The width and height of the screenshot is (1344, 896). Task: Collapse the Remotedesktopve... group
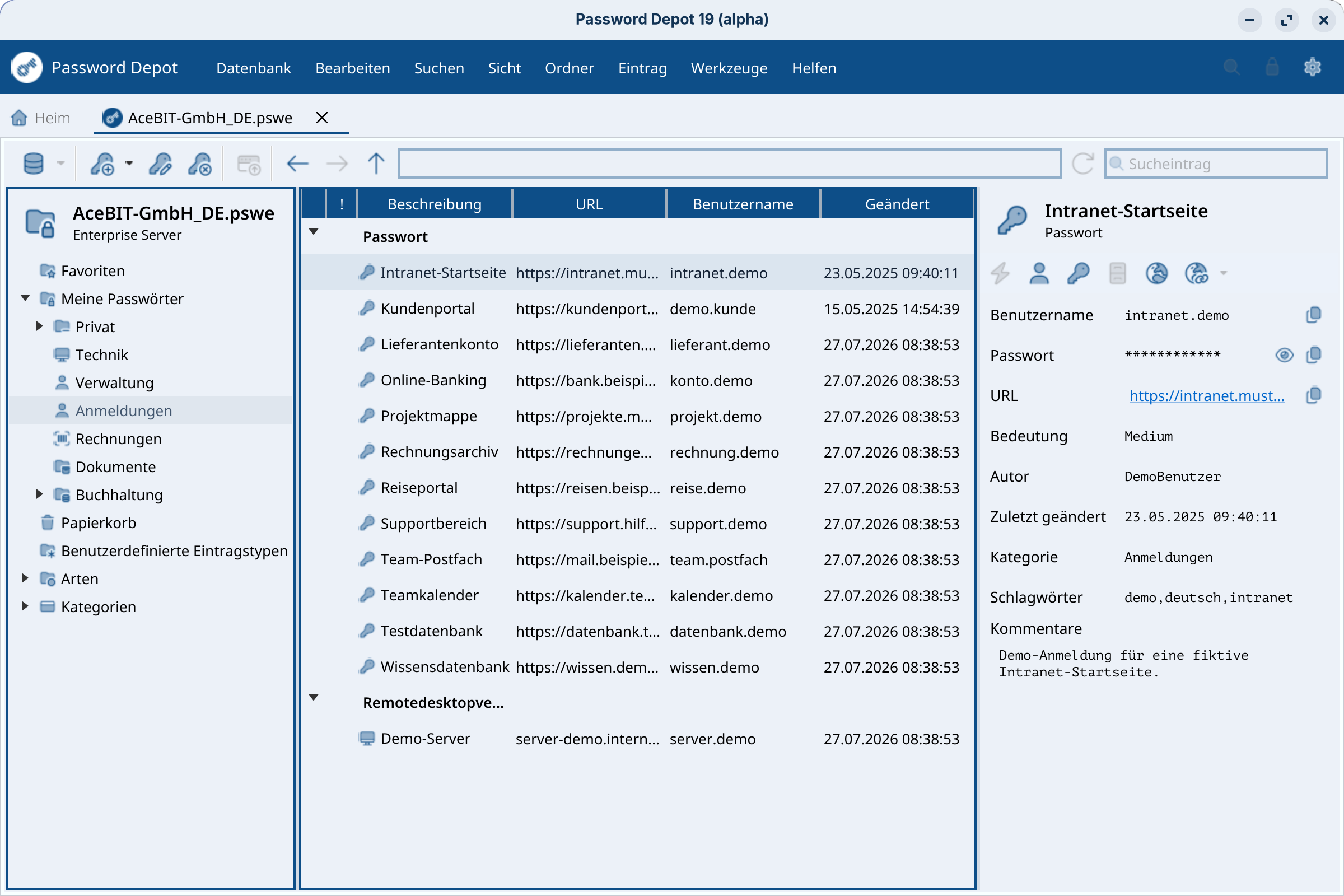coord(314,697)
